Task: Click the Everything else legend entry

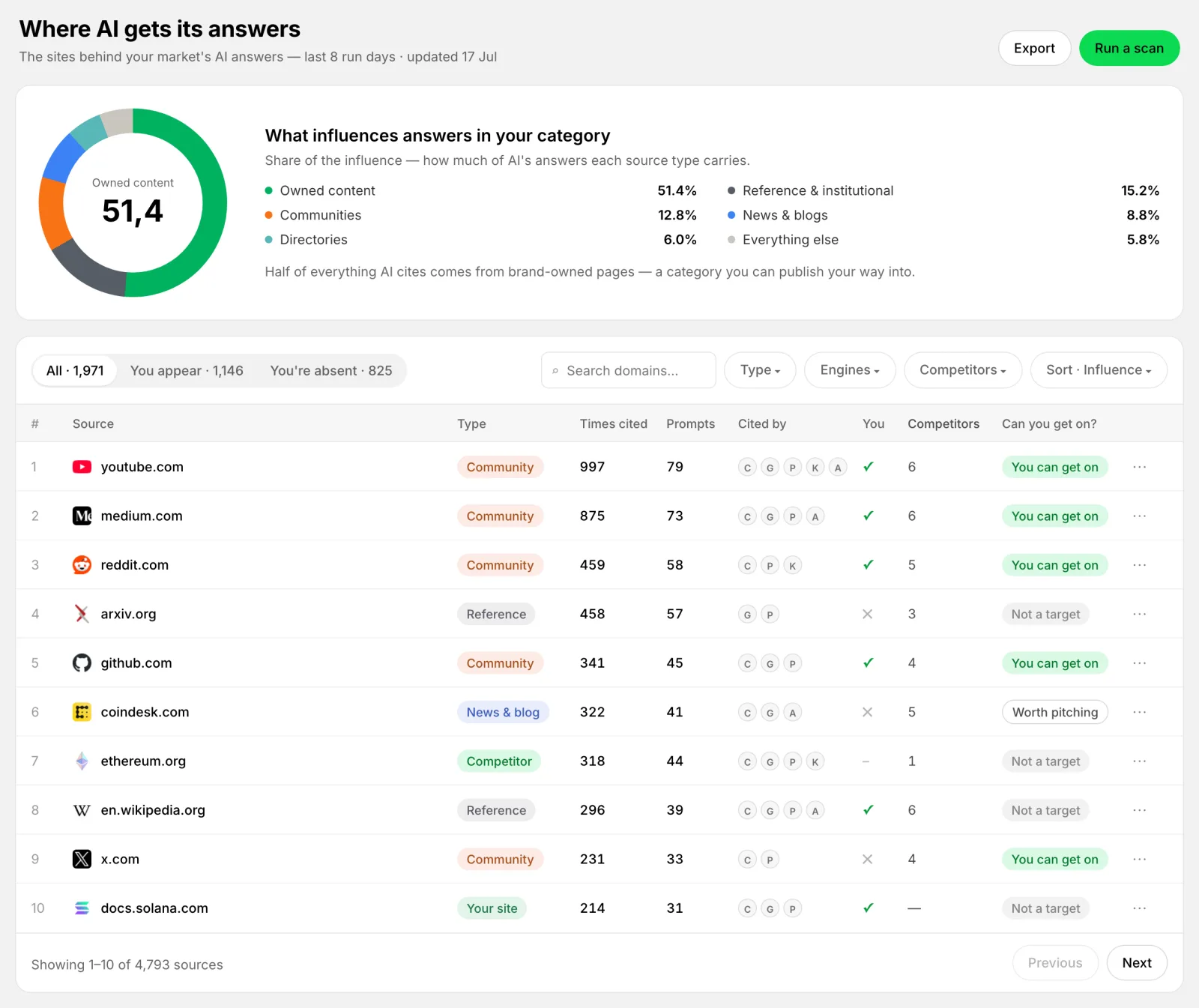Action: tap(791, 240)
